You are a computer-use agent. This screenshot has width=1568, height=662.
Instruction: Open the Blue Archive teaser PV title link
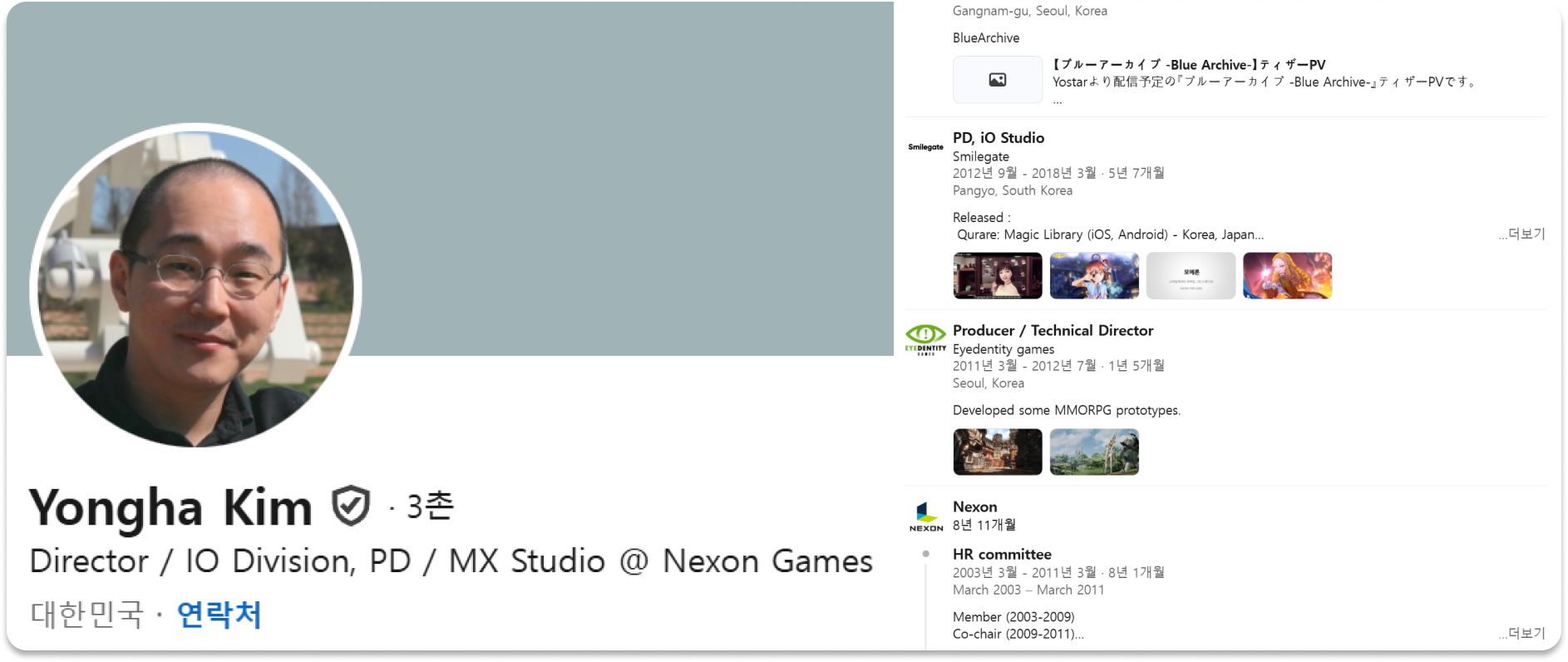[x=1189, y=65]
